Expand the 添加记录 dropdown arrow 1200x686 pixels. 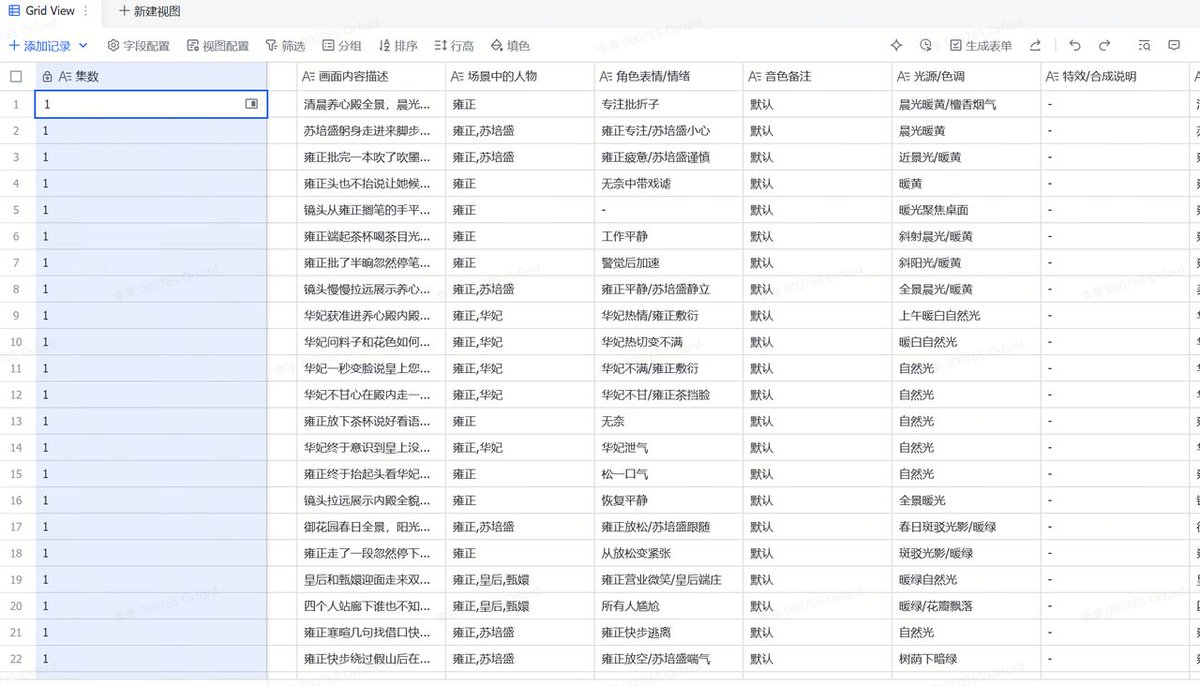tap(83, 45)
